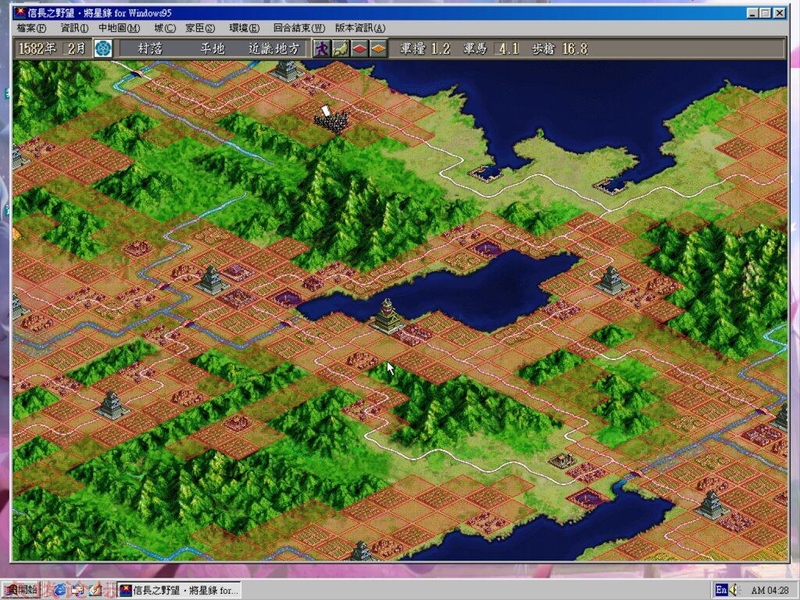
Task: Maximize the 信長之野望 game window
Action: 765,13
